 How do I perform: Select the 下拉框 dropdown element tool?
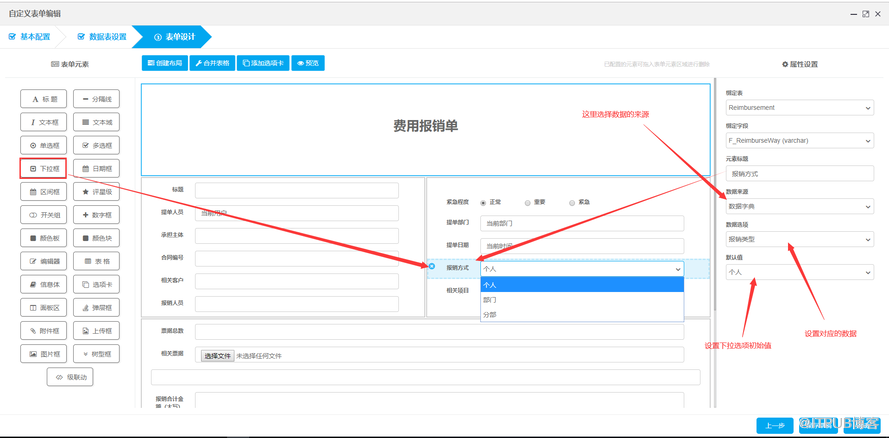point(44,169)
